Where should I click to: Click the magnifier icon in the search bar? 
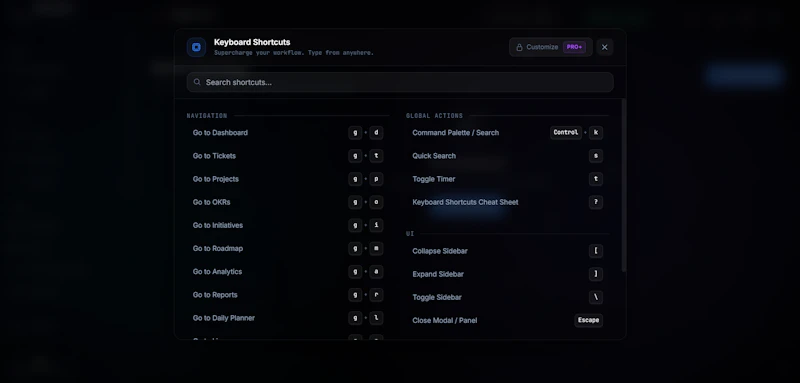[197, 82]
